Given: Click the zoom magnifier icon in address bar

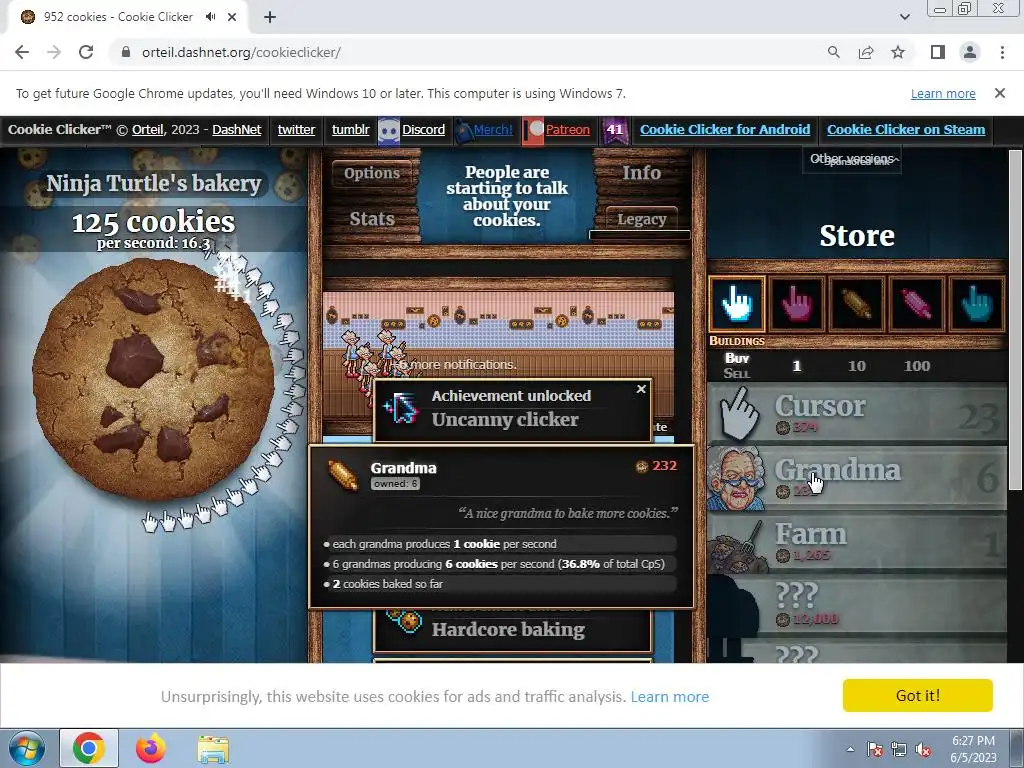Looking at the screenshot, I should click(x=833, y=52).
